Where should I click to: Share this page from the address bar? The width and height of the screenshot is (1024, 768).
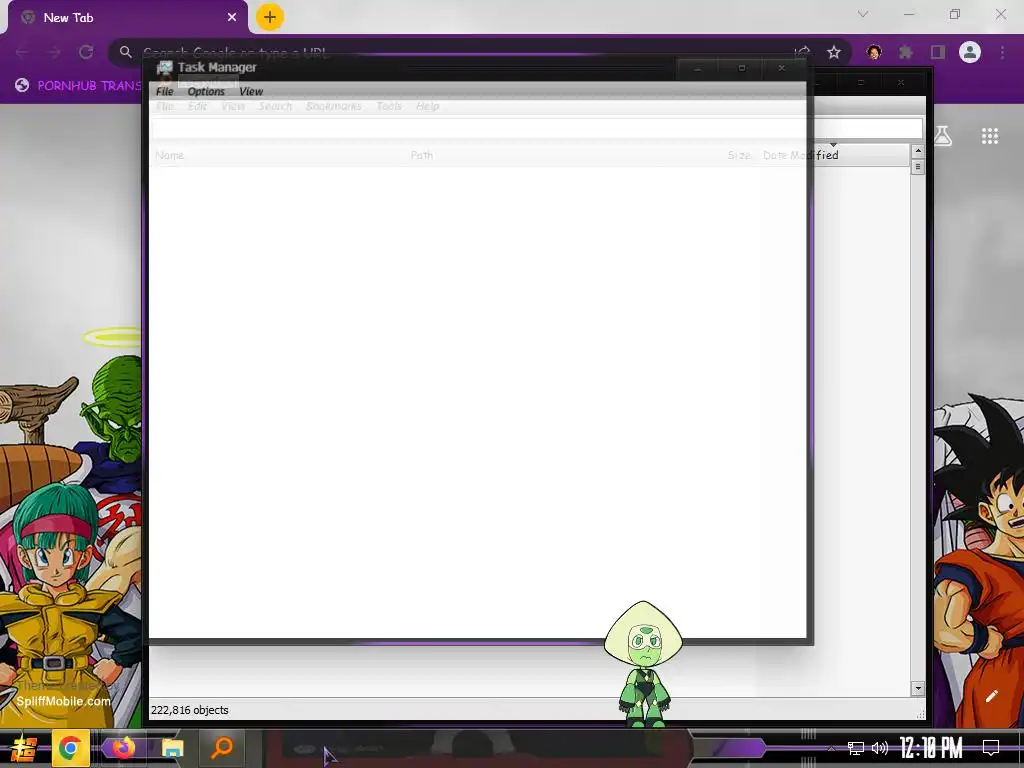(x=803, y=52)
